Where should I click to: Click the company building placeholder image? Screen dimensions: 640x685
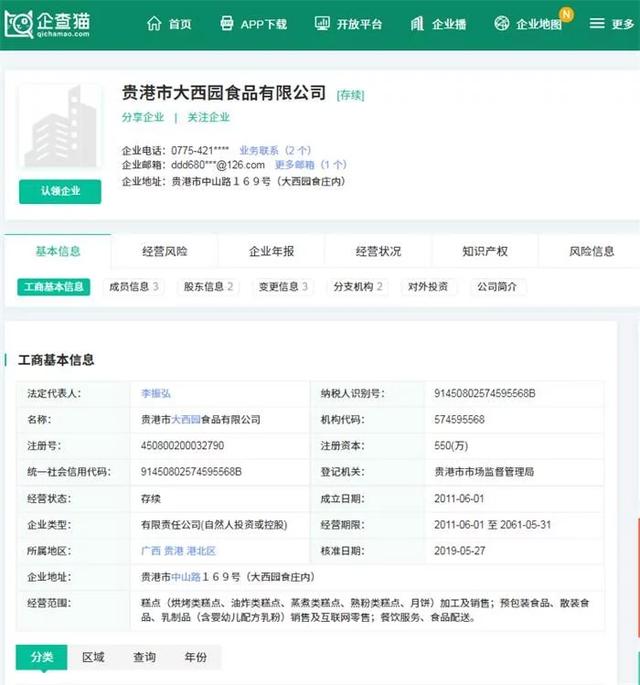click(x=60, y=127)
